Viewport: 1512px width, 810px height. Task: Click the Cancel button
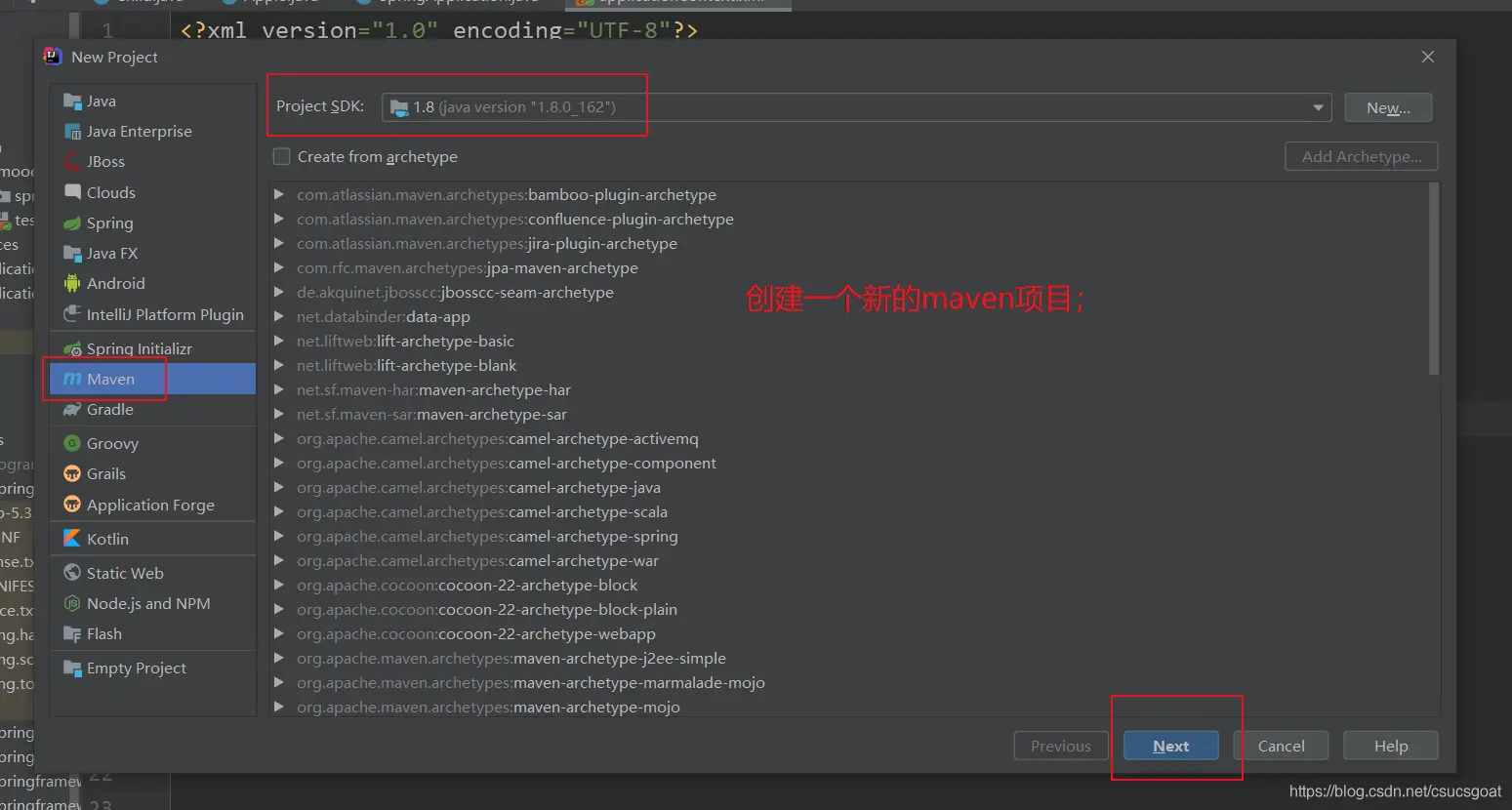1281,746
